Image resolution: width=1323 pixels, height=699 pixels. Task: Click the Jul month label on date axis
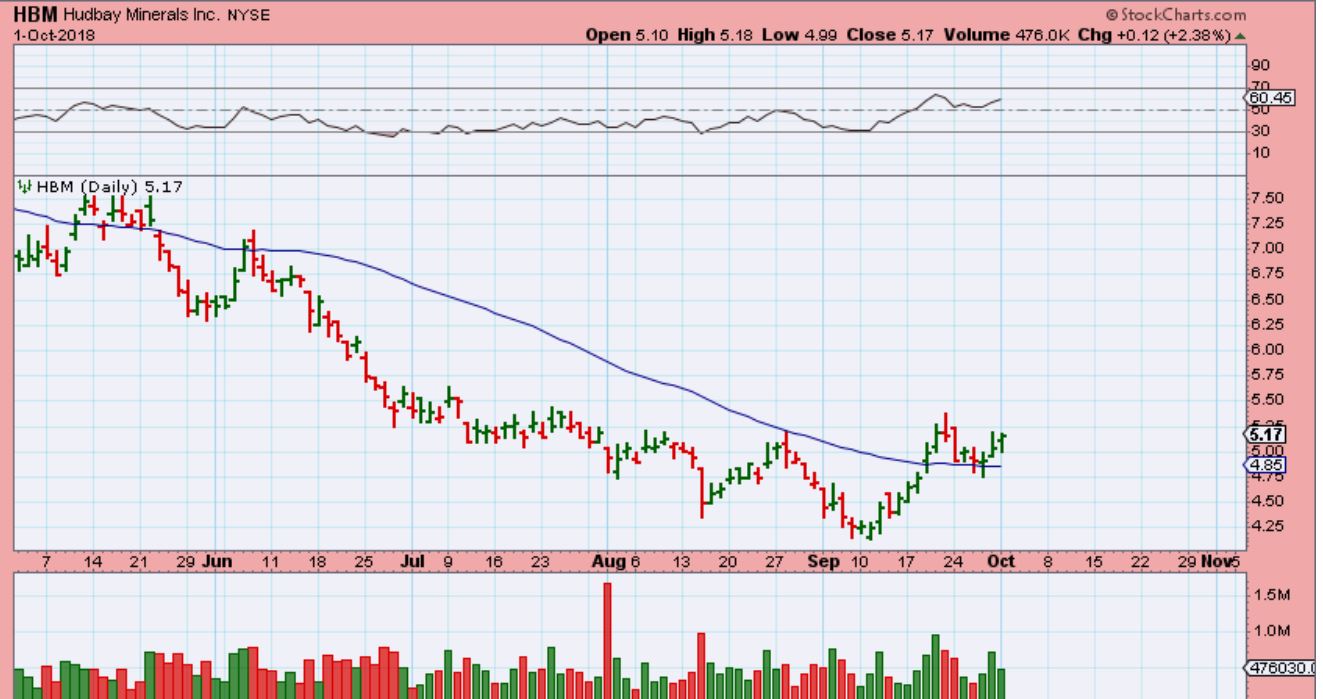click(x=415, y=562)
